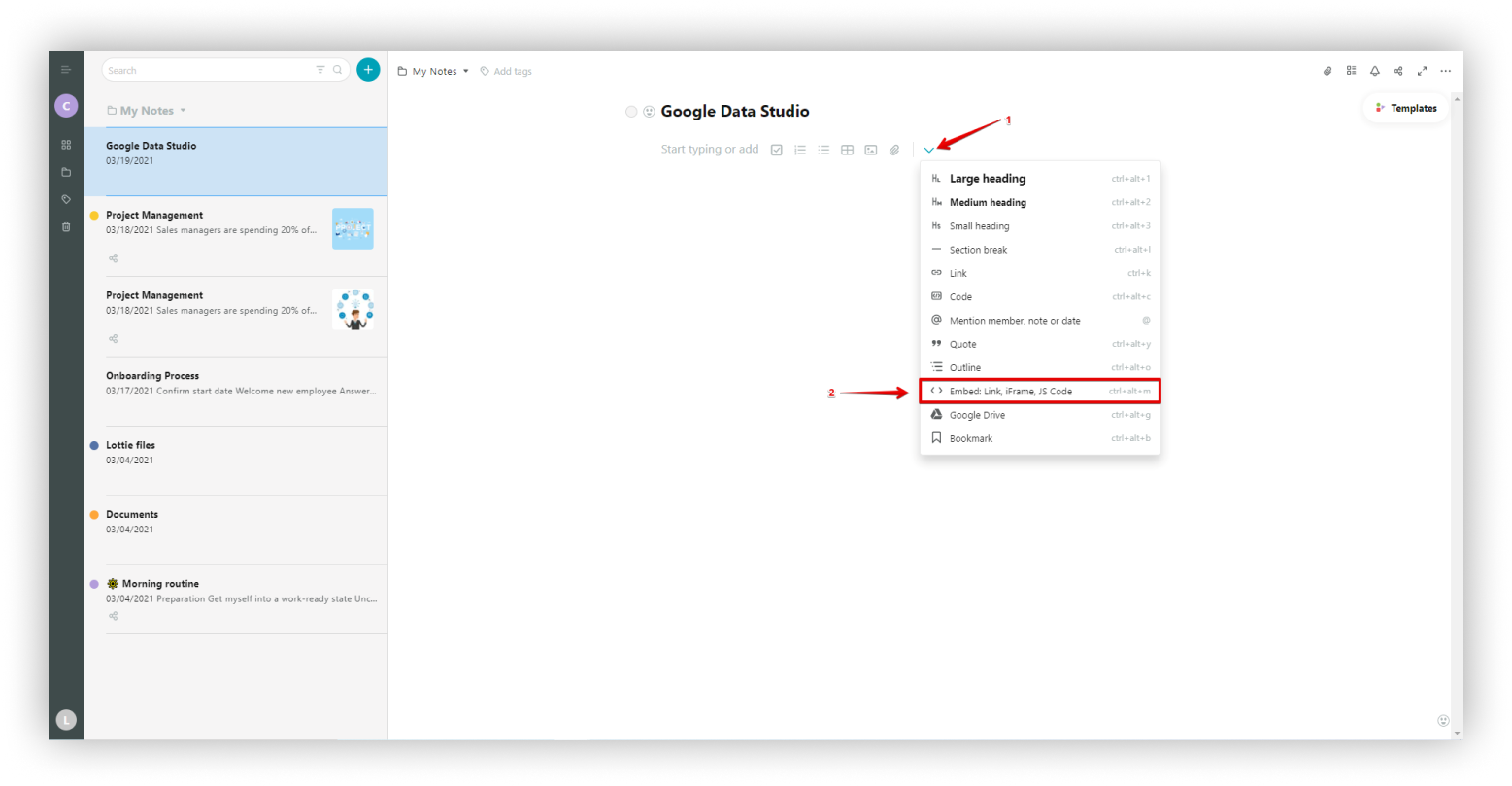Screen dimensions: 1512x786
Task: Select Link in insert menu
Action: [x=1040, y=273]
